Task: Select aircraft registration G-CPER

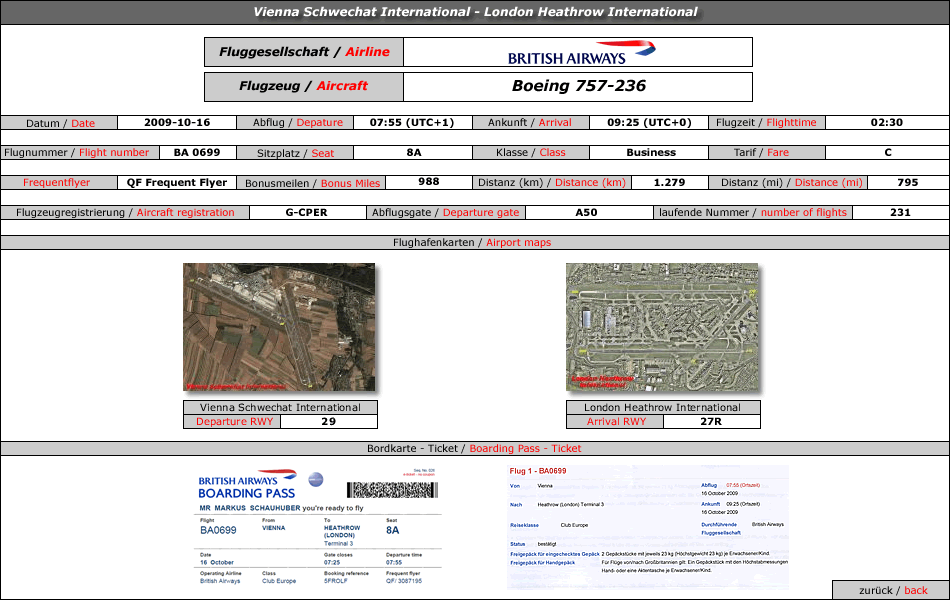Action: [307, 213]
